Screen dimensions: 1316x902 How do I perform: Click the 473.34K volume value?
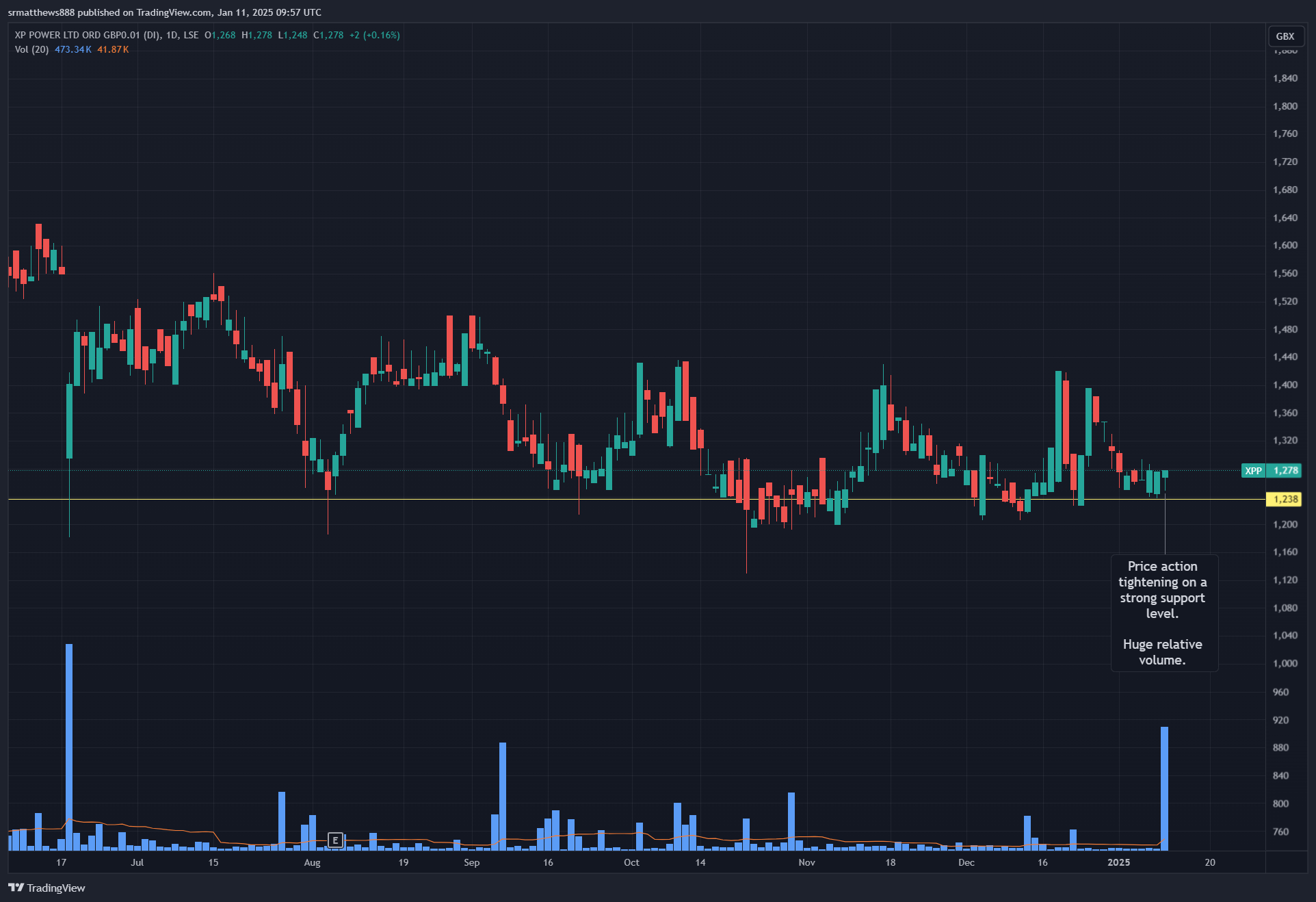click(73, 49)
